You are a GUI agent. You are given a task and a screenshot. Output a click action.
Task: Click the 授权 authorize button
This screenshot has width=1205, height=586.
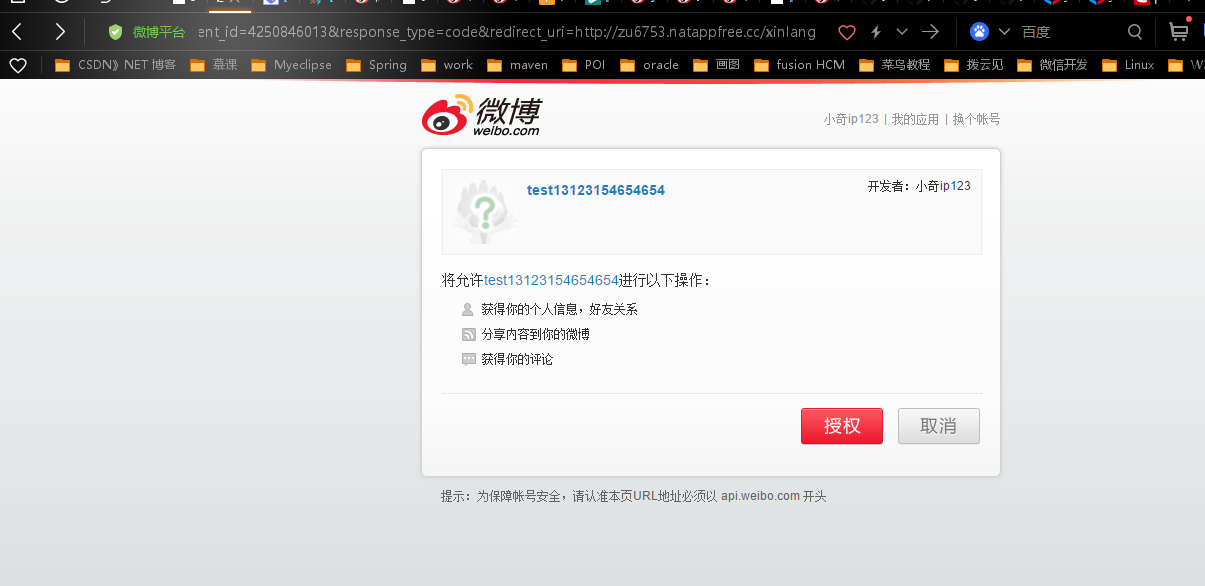click(842, 426)
